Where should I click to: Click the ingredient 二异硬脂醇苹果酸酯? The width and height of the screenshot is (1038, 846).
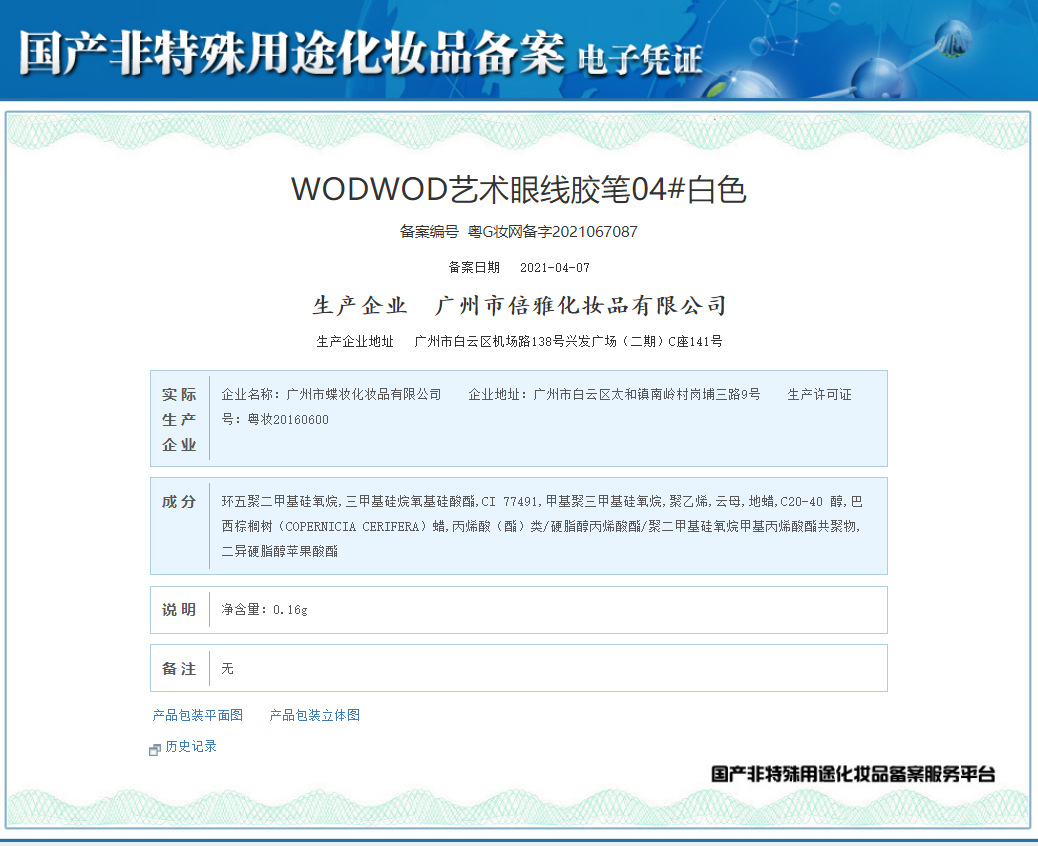279,551
